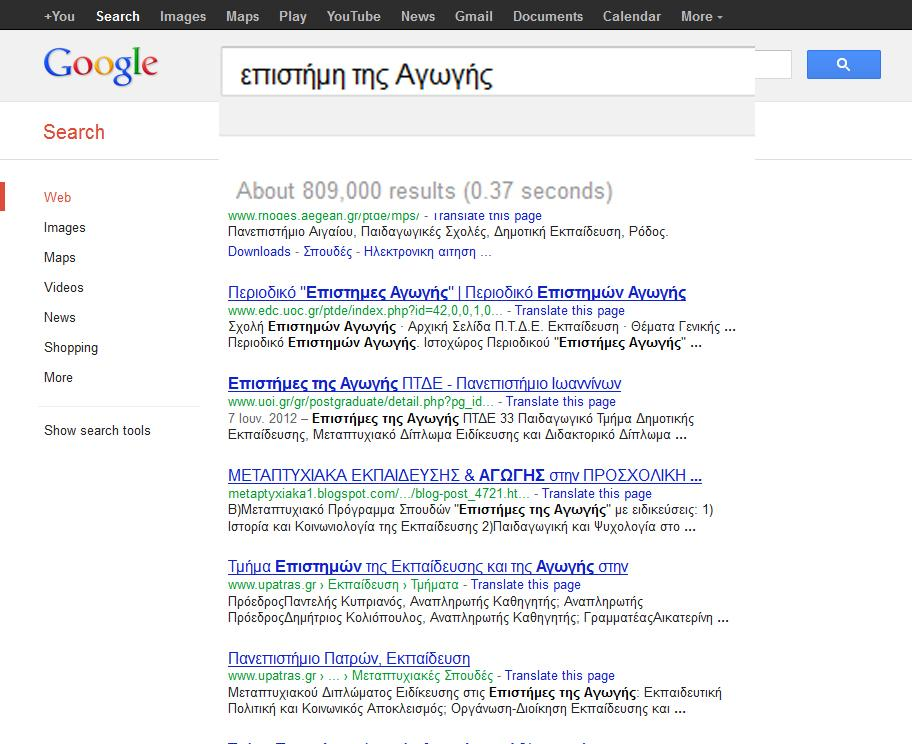Expand More filters in the left sidebar

point(58,377)
